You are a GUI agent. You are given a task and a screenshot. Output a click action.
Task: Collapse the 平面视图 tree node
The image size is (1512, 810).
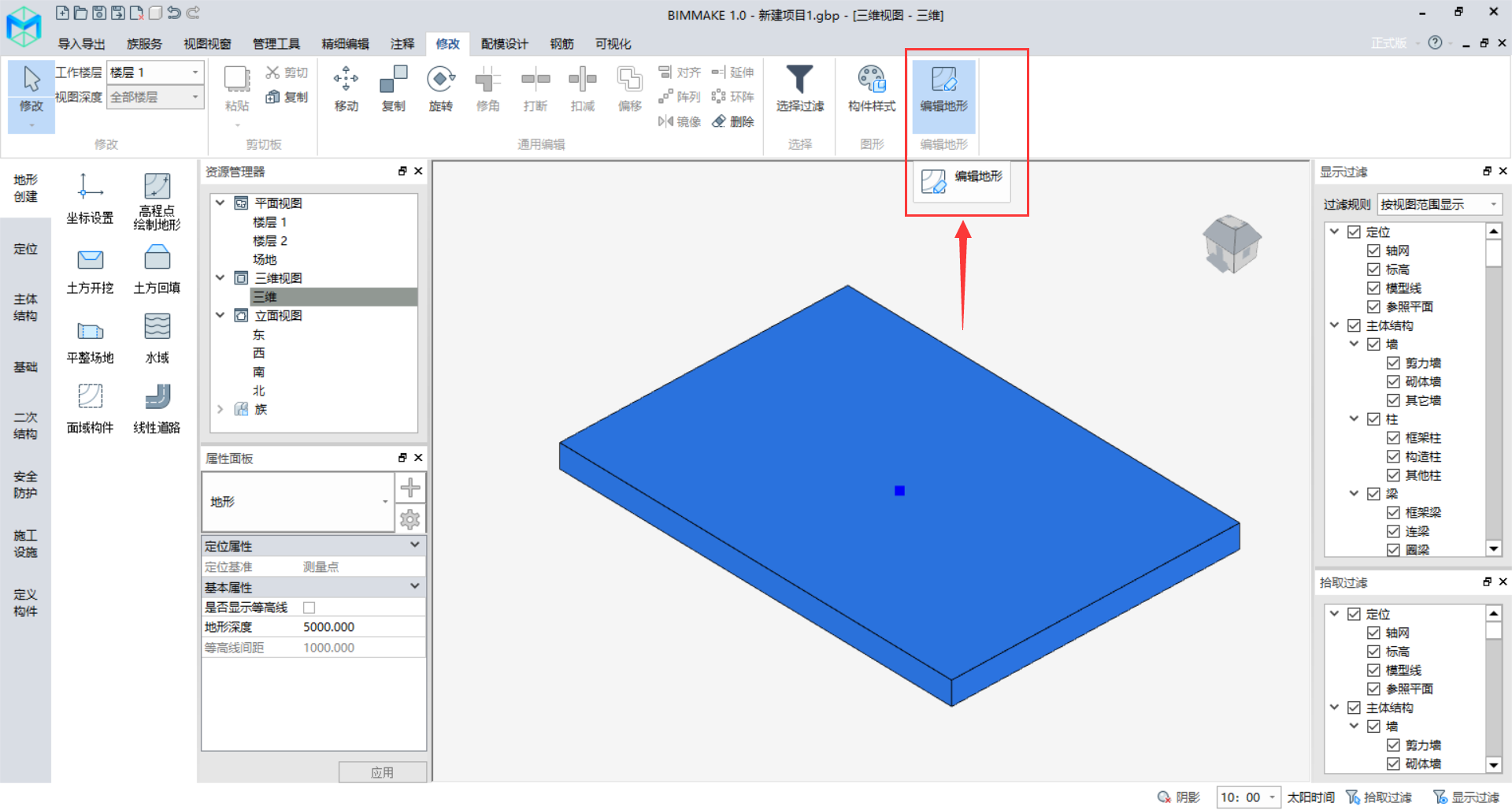point(220,203)
